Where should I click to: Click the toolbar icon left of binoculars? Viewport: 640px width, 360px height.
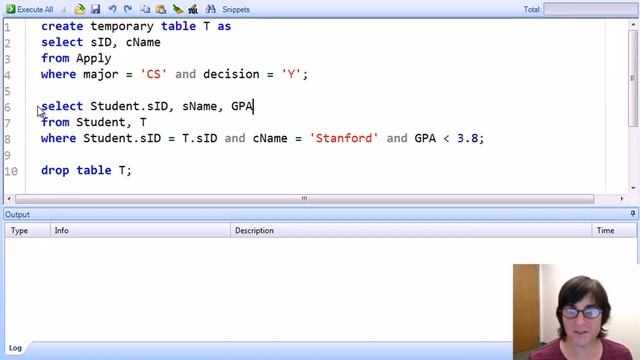[193, 9]
